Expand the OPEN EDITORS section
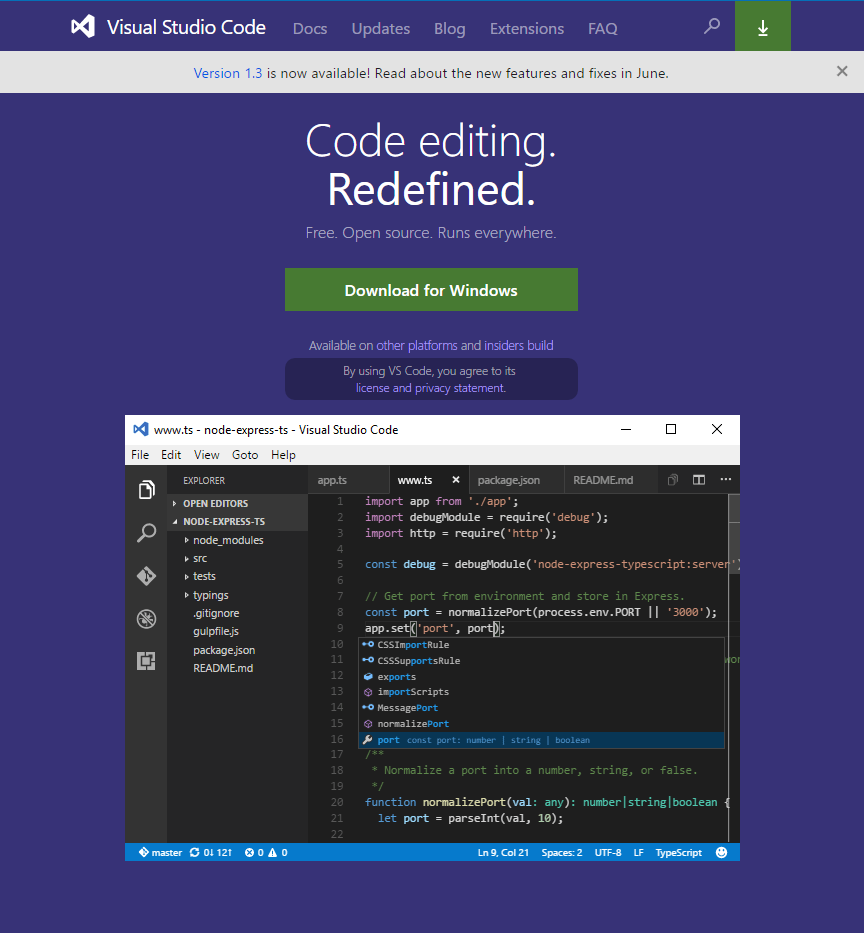 174,503
